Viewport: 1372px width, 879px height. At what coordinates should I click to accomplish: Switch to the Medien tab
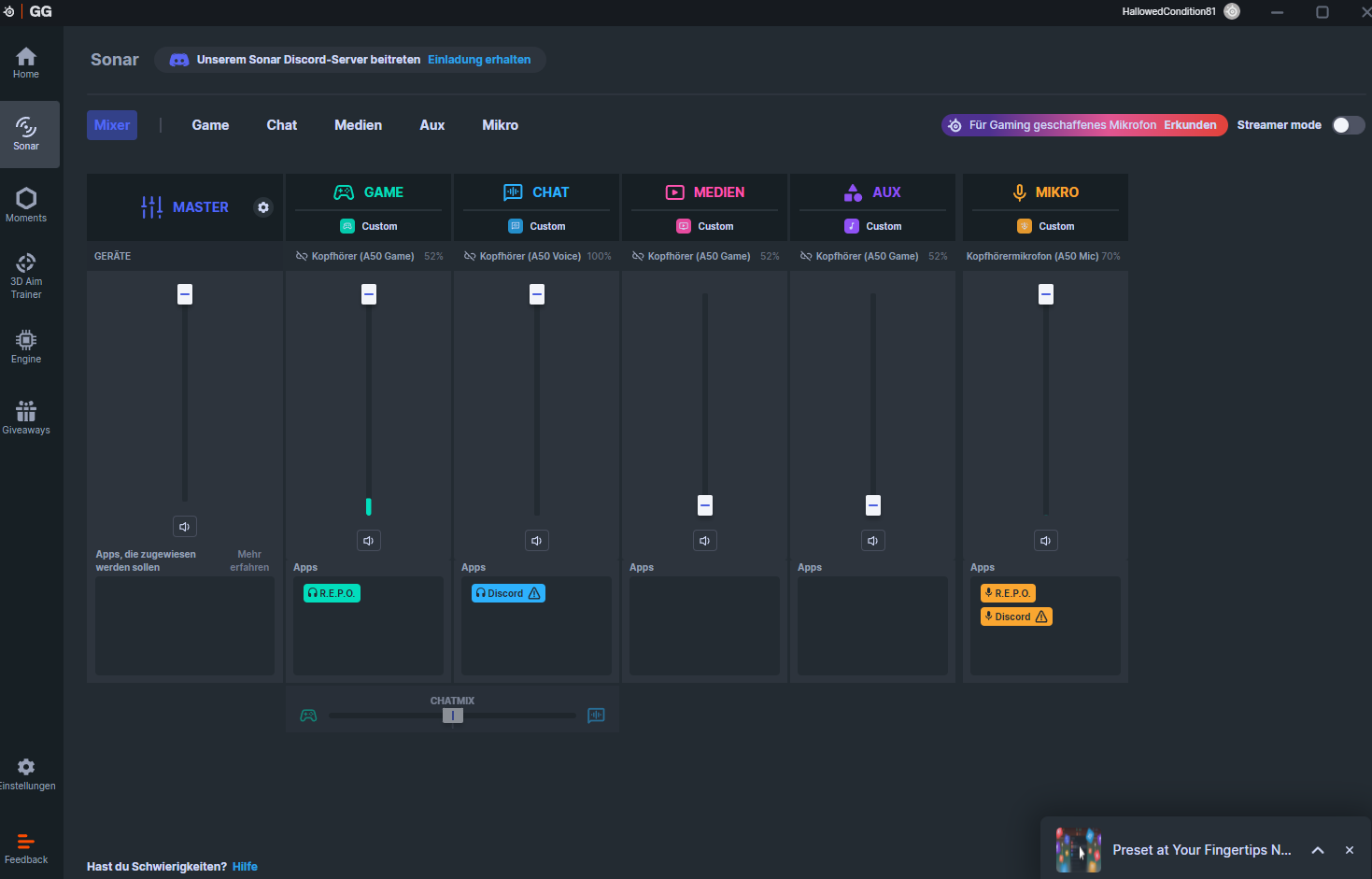(x=359, y=125)
